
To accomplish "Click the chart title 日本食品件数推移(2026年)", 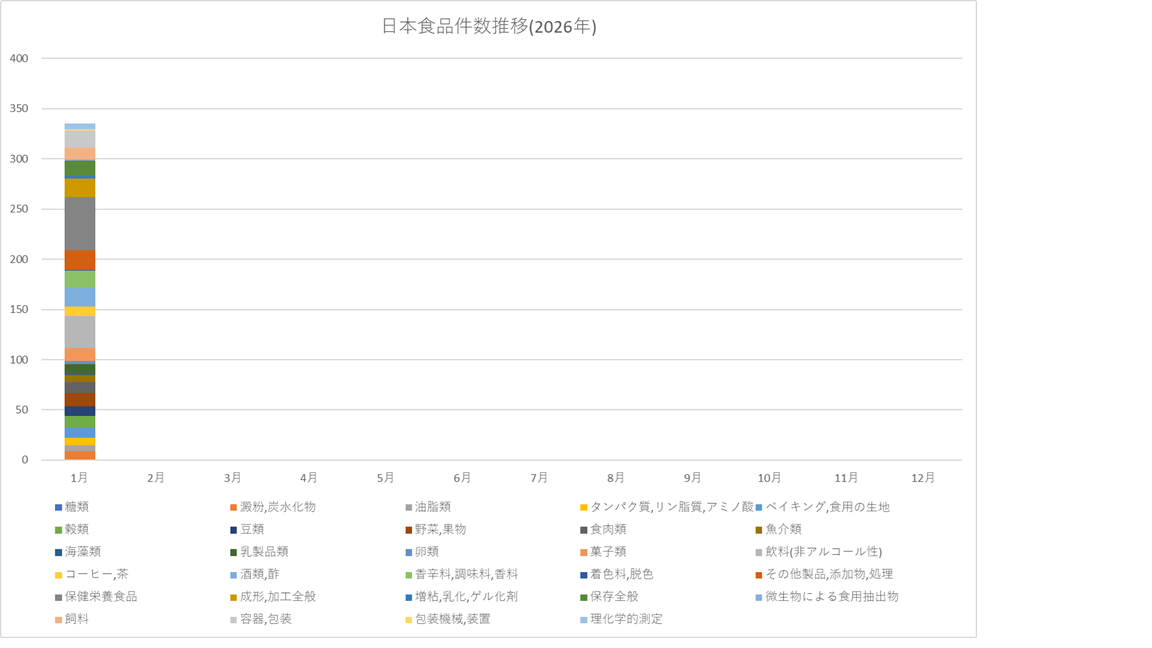I will click(x=489, y=27).
